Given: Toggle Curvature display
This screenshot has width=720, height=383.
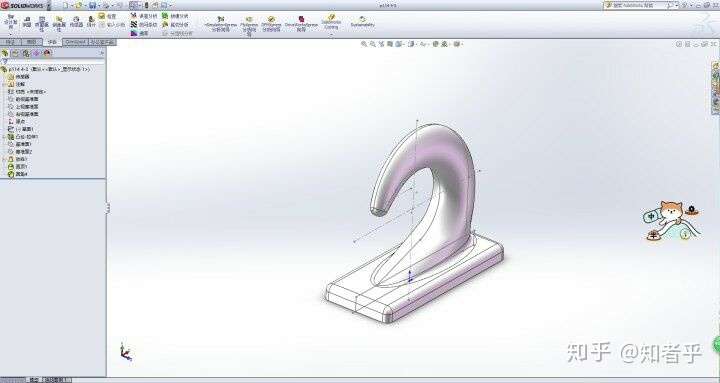Looking at the screenshot, I should click(x=140, y=33).
